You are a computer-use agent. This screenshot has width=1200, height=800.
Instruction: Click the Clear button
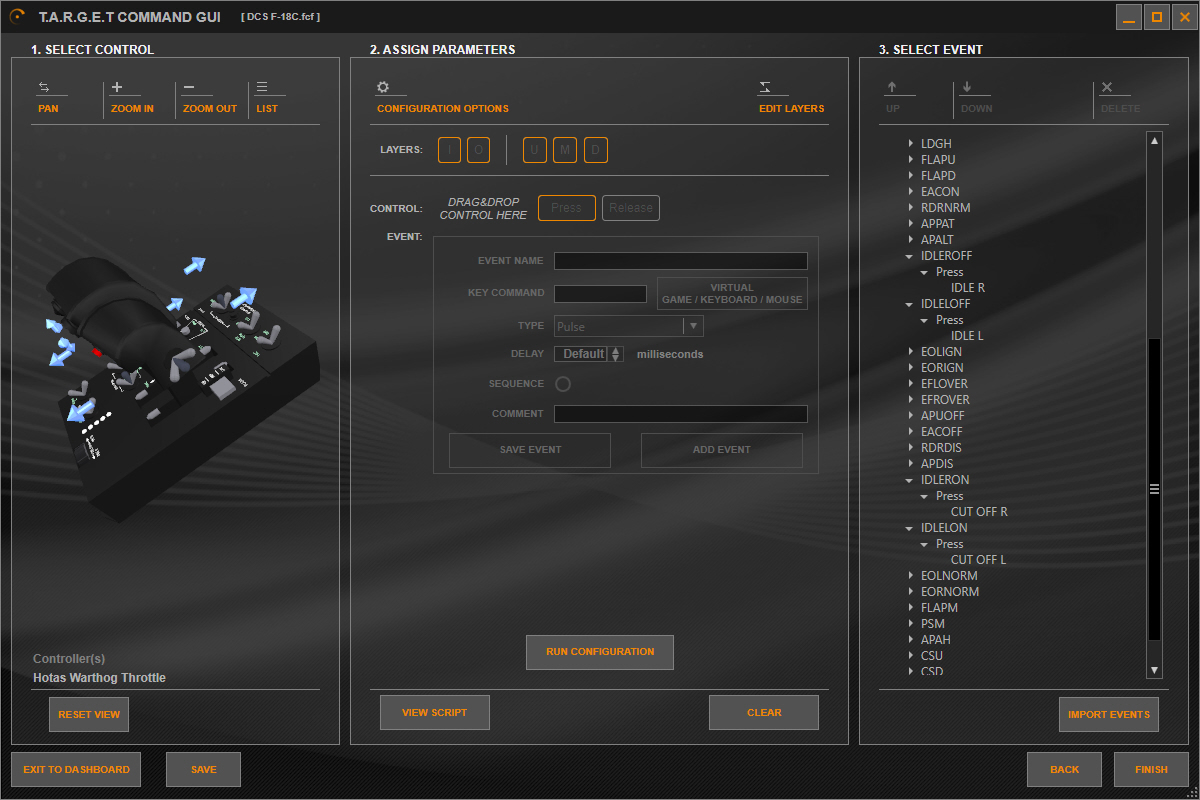coord(764,713)
